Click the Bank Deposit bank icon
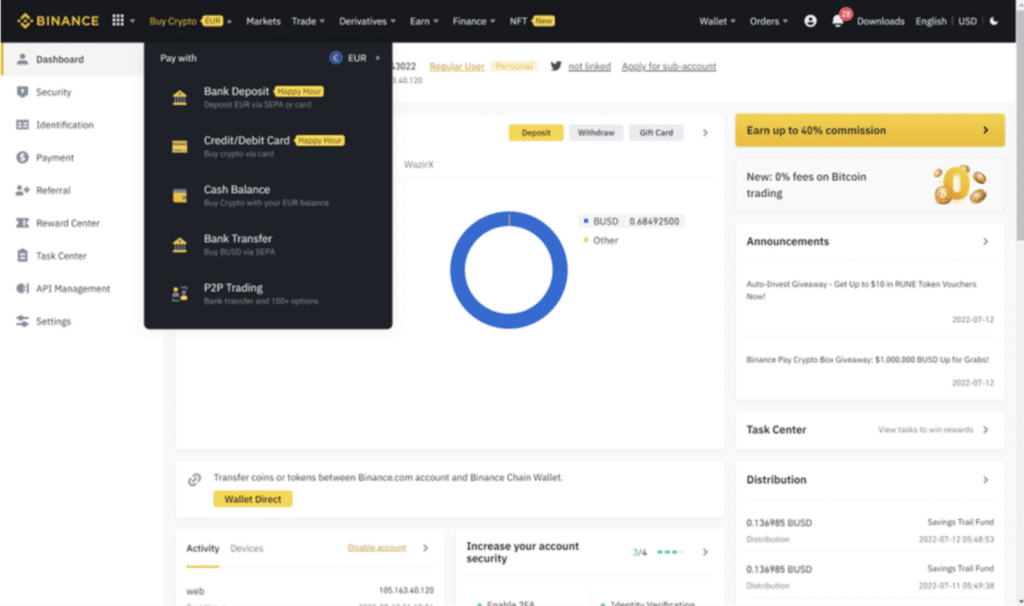Viewport: 1024px width, 606px height. 180,97
